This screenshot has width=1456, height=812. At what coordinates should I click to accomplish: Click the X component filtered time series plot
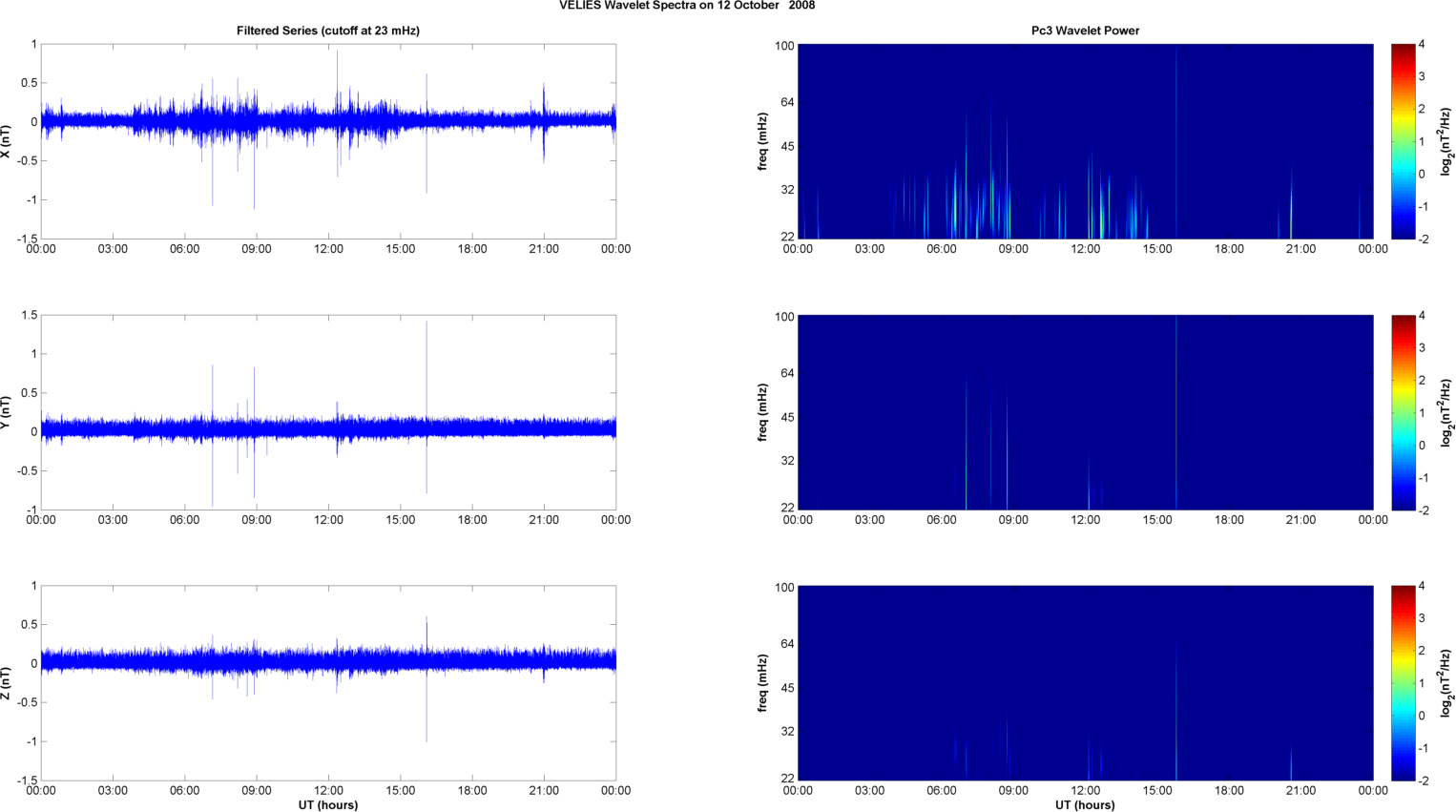(x=328, y=141)
